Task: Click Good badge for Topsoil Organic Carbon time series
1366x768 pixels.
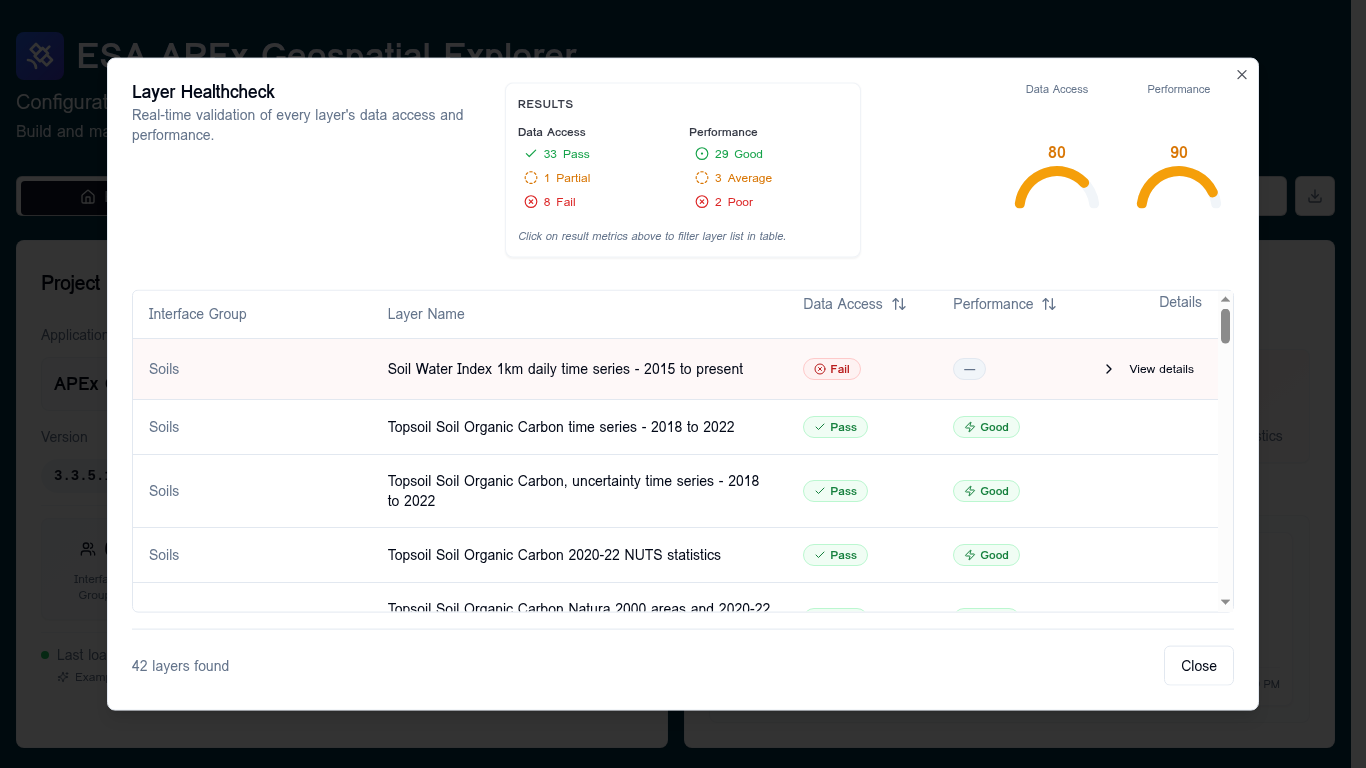Action: pos(986,427)
